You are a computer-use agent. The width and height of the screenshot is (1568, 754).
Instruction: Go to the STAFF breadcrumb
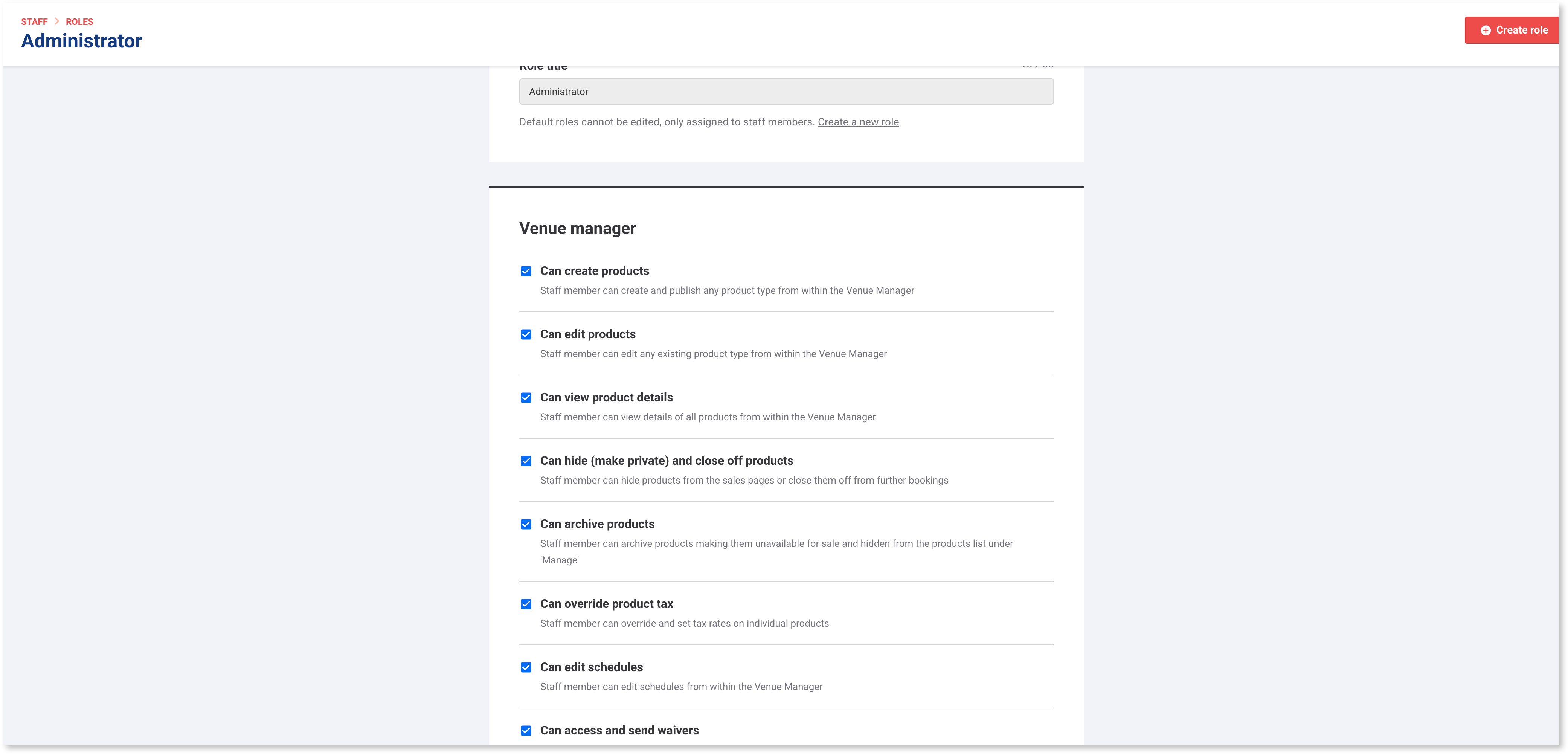pos(34,22)
